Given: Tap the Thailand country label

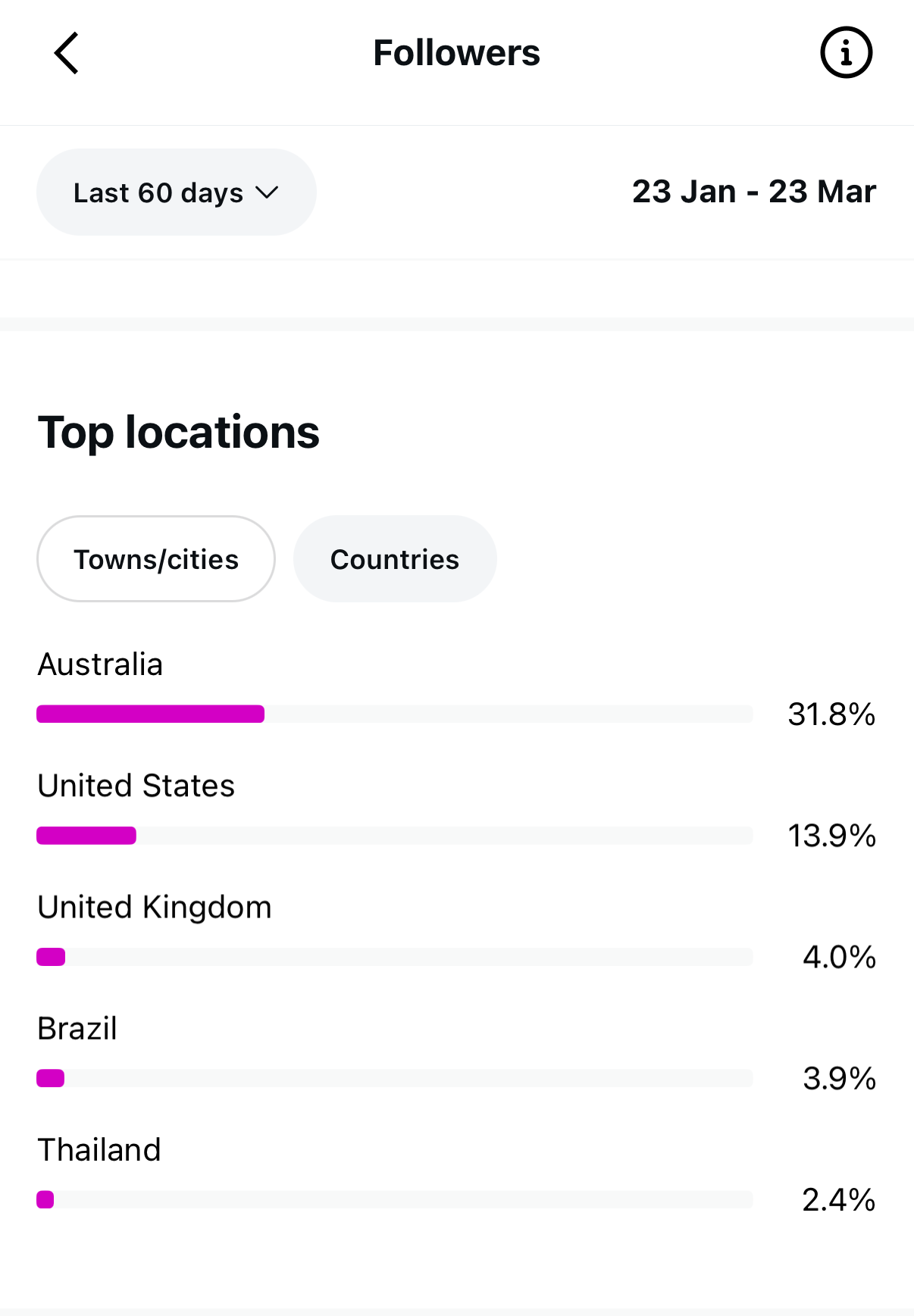Looking at the screenshot, I should pyautogui.click(x=99, y=1150).
